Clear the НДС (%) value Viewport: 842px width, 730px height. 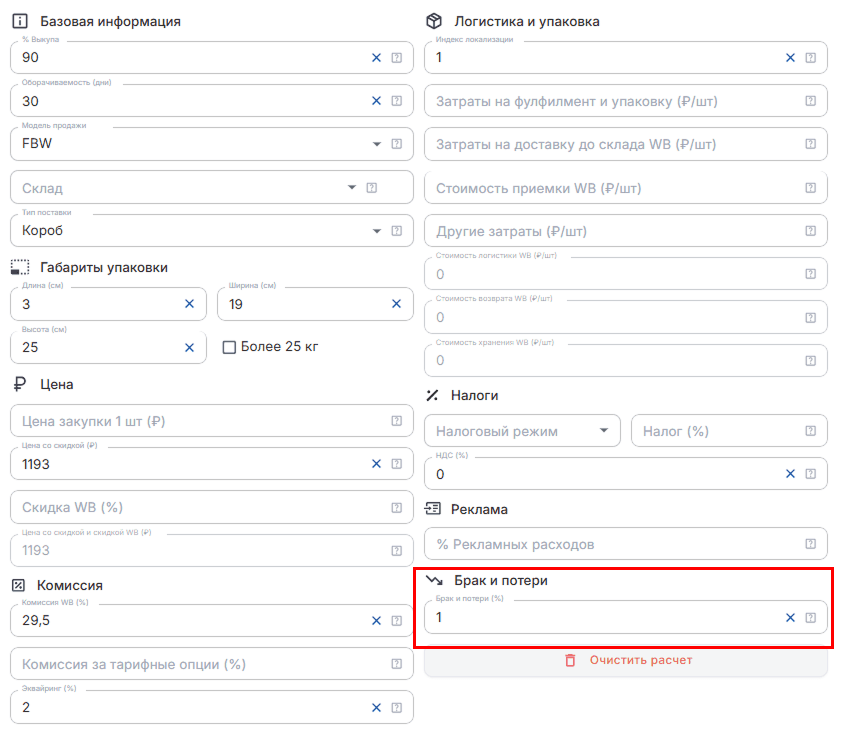point(790,474)
